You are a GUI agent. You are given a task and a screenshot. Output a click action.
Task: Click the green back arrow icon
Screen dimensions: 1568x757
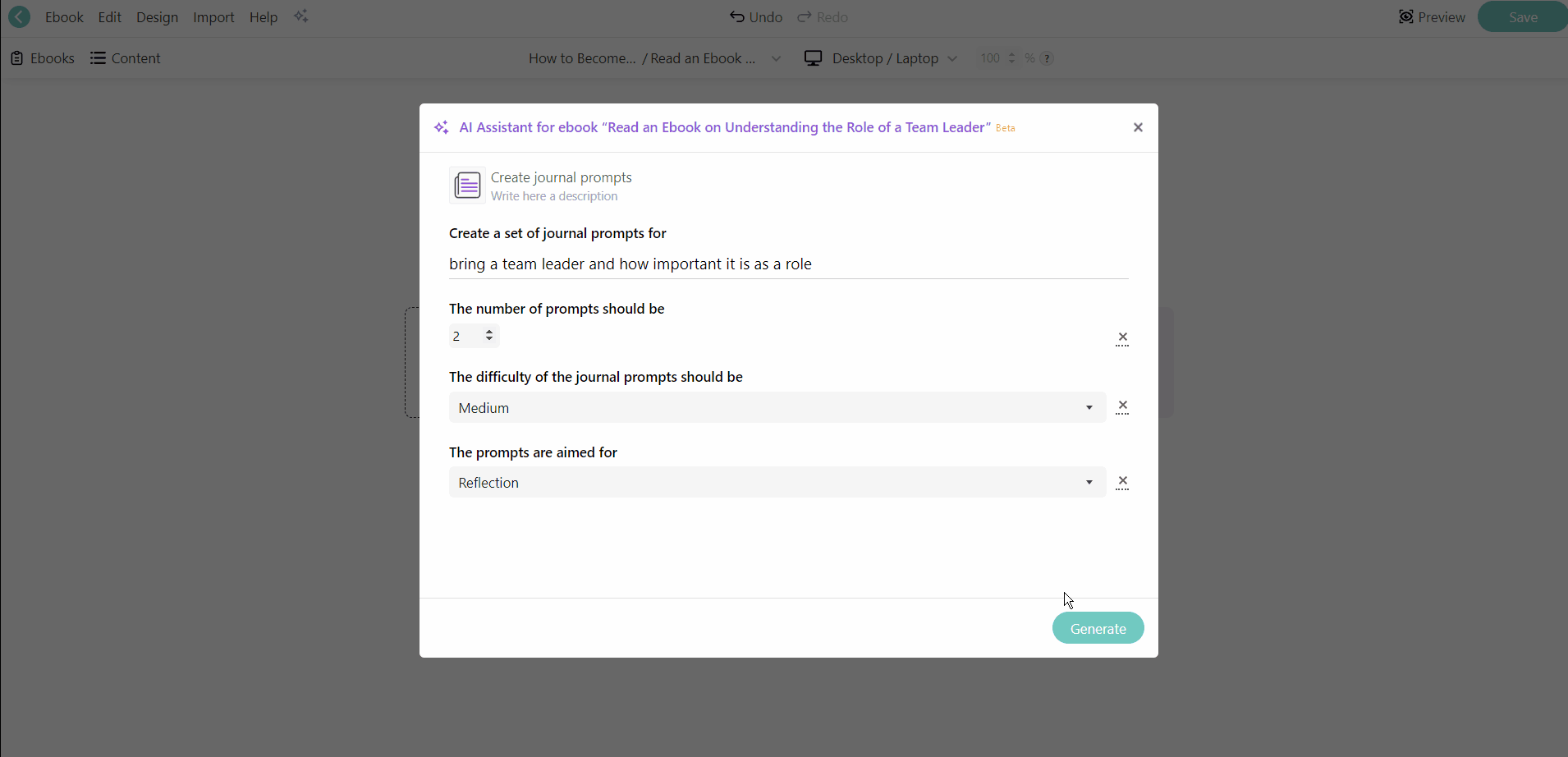tap(19, 17)
